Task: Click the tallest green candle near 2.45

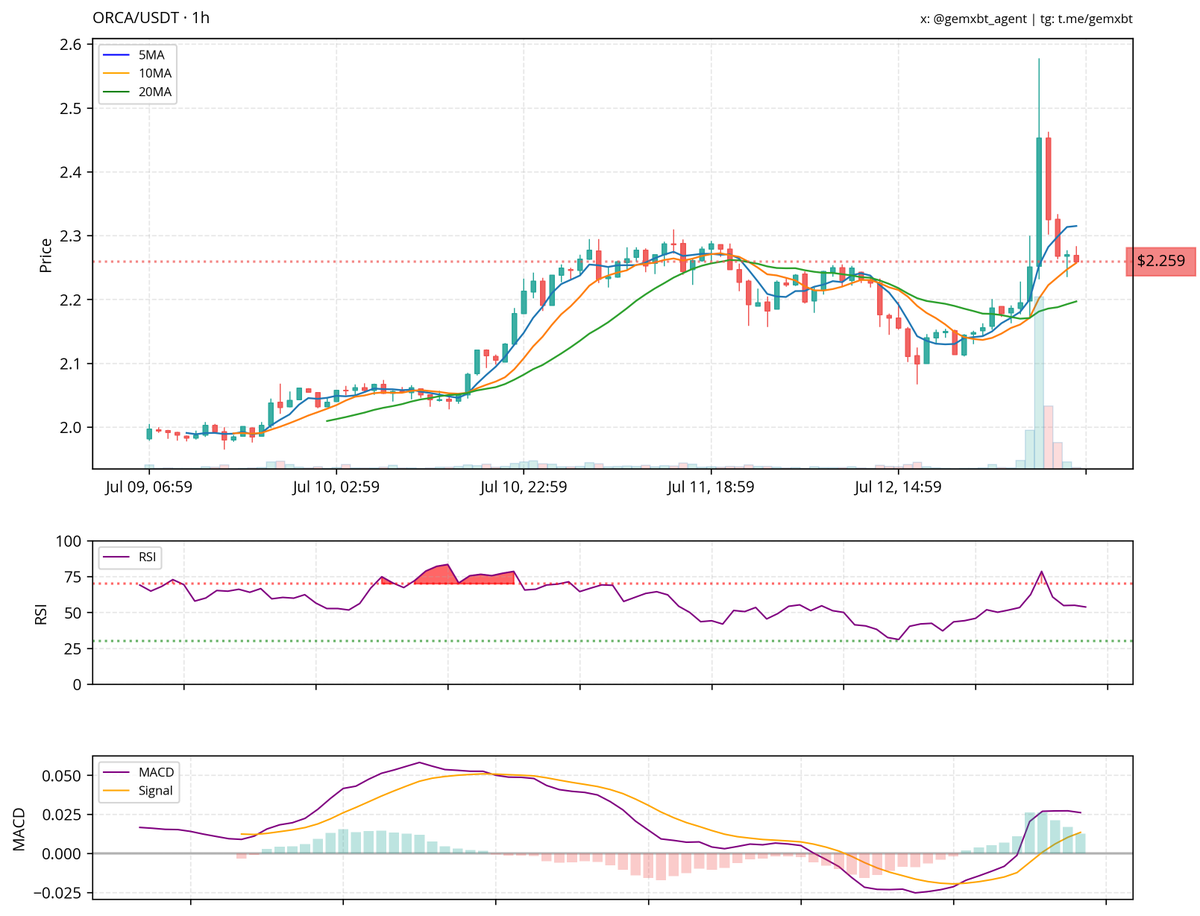Action: coord(1039,202)
